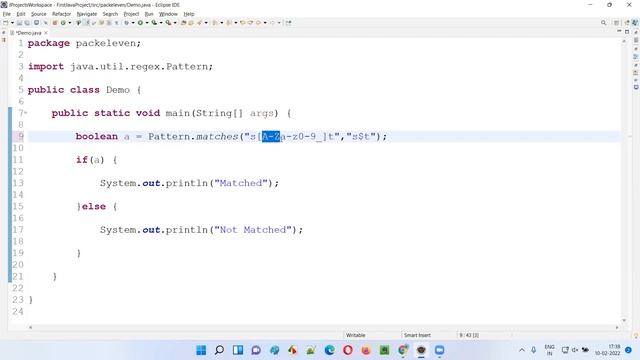The width and height of the screenshot is (640, 360).
Task: Open the Window menu
Action: coord(168,14)
